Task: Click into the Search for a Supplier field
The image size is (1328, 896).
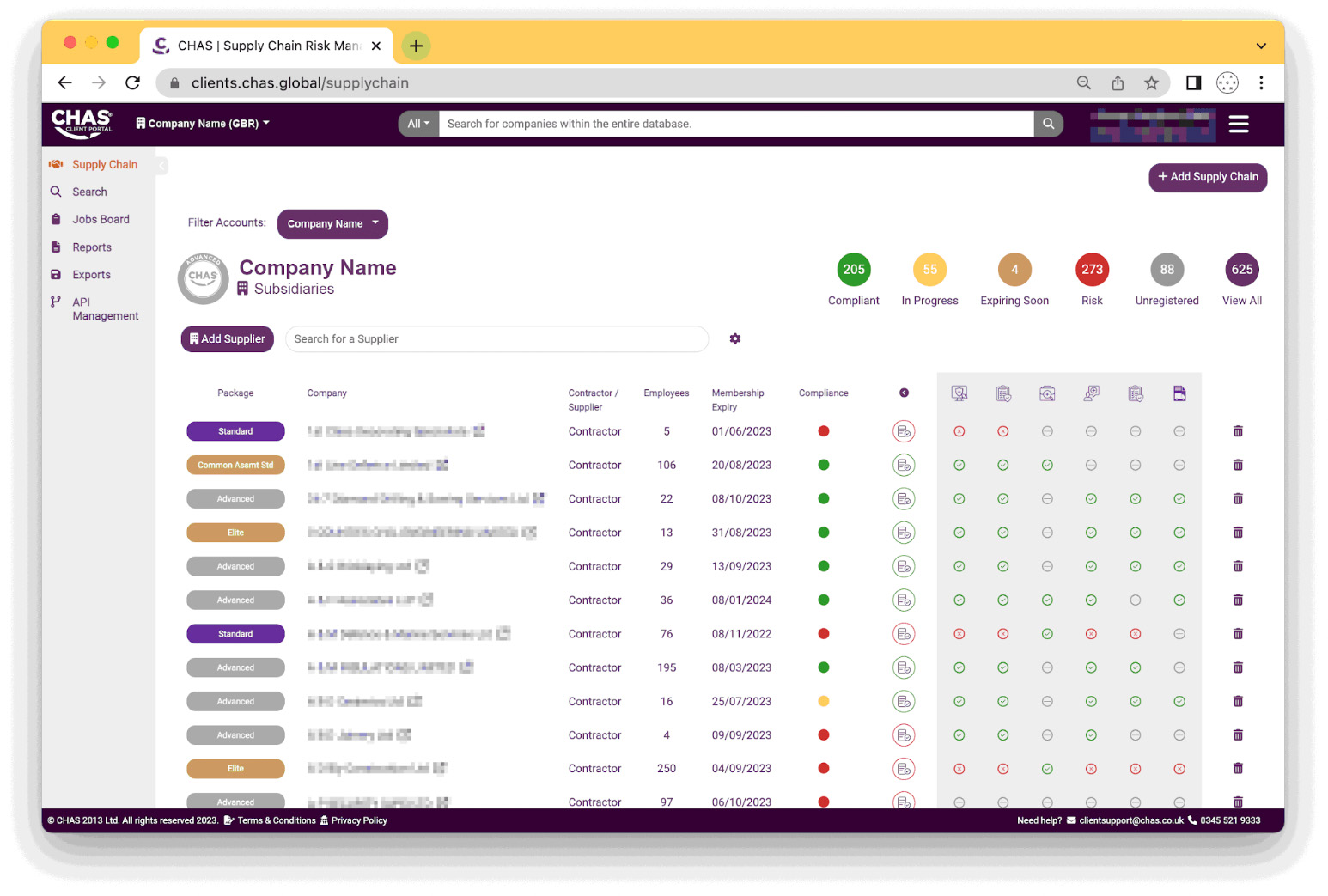Action: [x=496, y=339]
